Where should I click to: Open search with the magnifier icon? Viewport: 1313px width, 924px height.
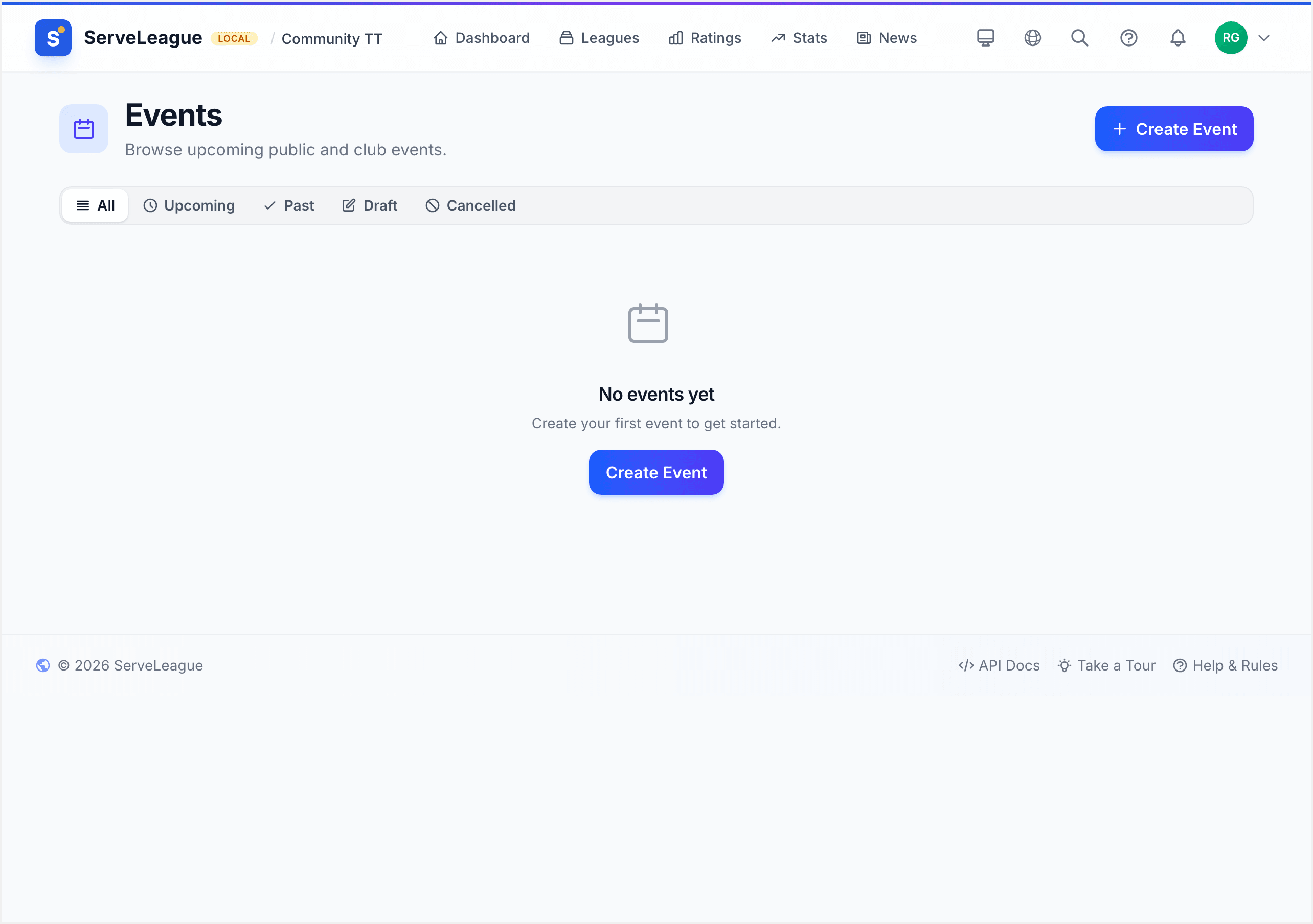point(1080,38)
